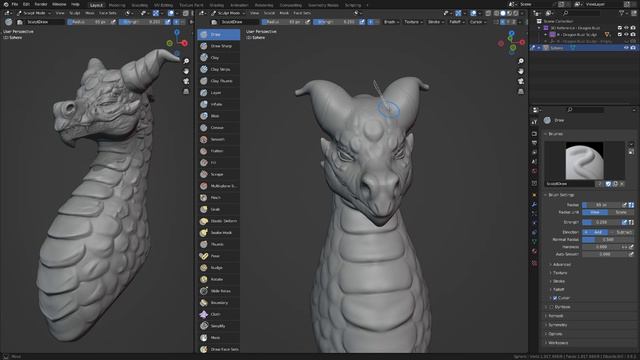Screen dimensions: 640x360
Task: Select the Clay Thumb brush
Action: pyautogui.click(x=218, y=81)
